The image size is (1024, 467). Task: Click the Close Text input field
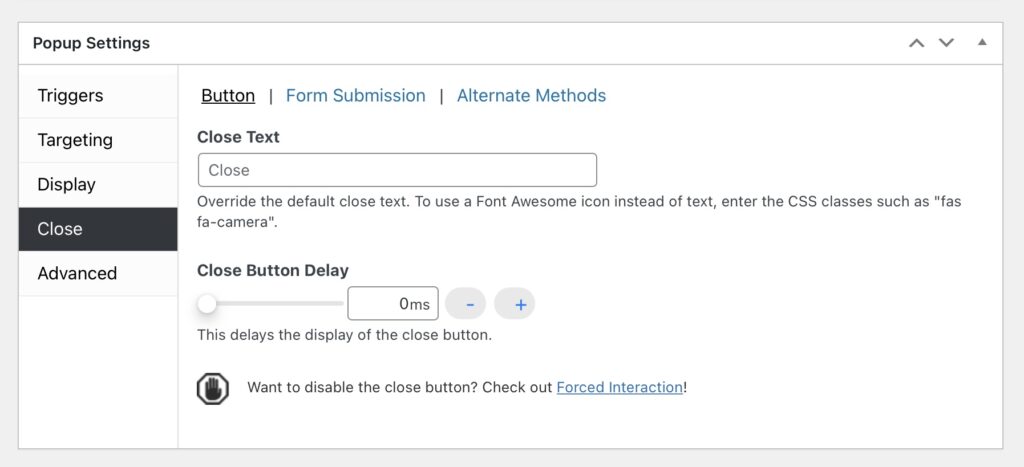coord(397,170)
